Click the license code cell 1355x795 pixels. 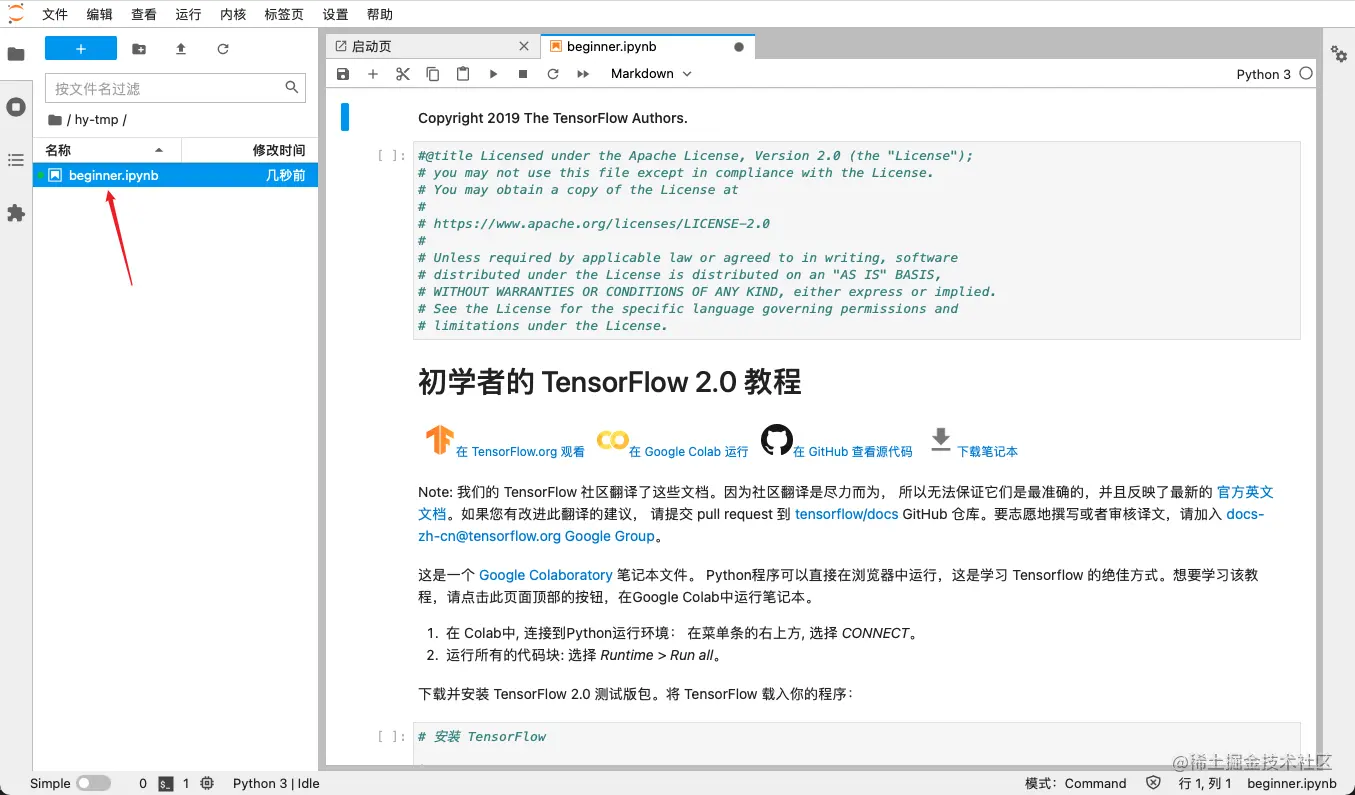pos(857,241)
